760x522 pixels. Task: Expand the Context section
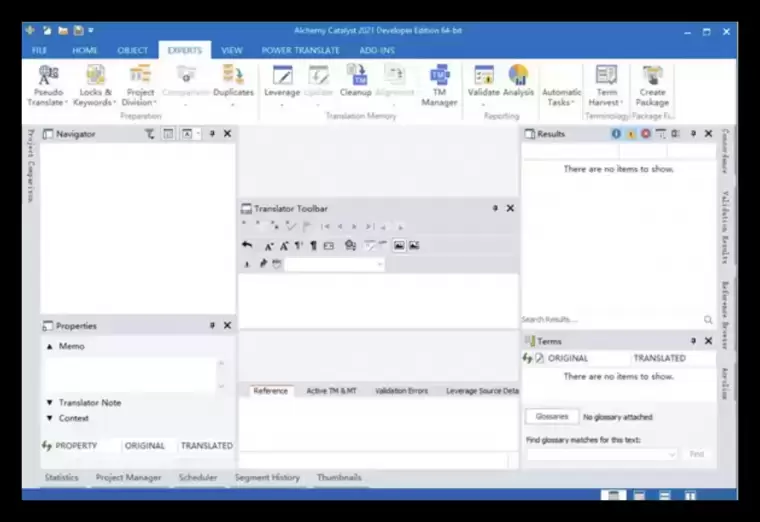(50, 418)
